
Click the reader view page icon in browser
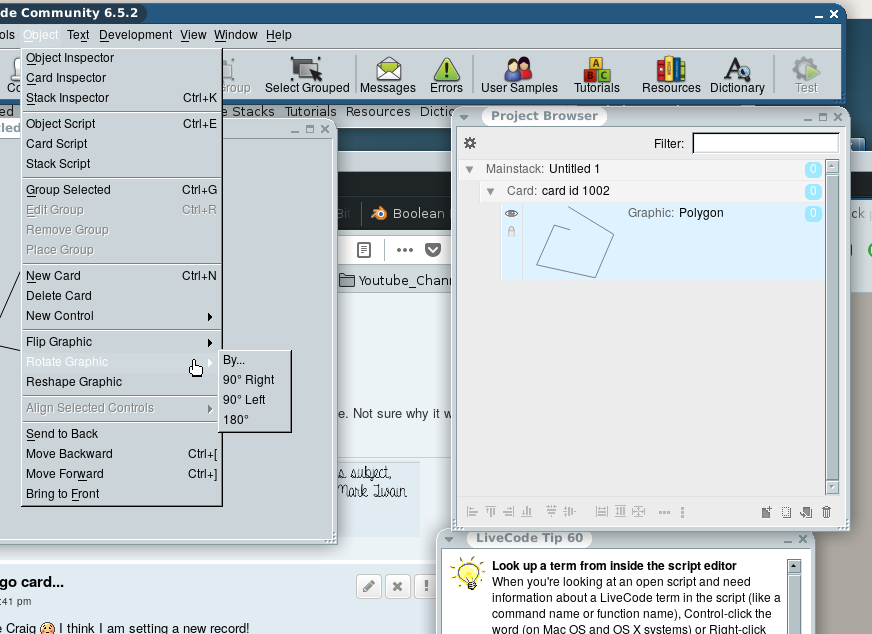pos(364,250)
